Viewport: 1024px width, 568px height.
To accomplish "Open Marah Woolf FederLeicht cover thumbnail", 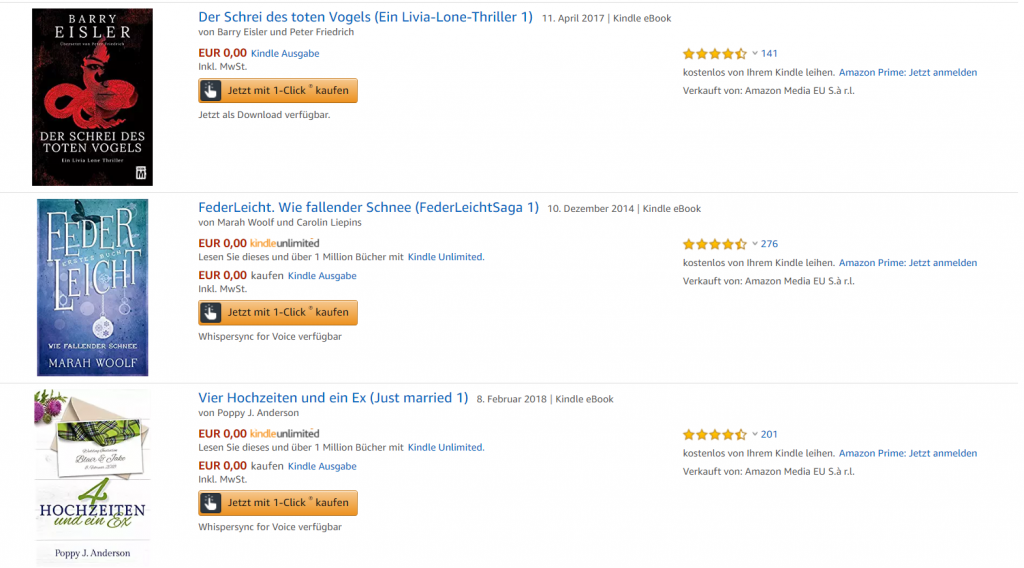I will pyautogui.click(x=92, y=287).
